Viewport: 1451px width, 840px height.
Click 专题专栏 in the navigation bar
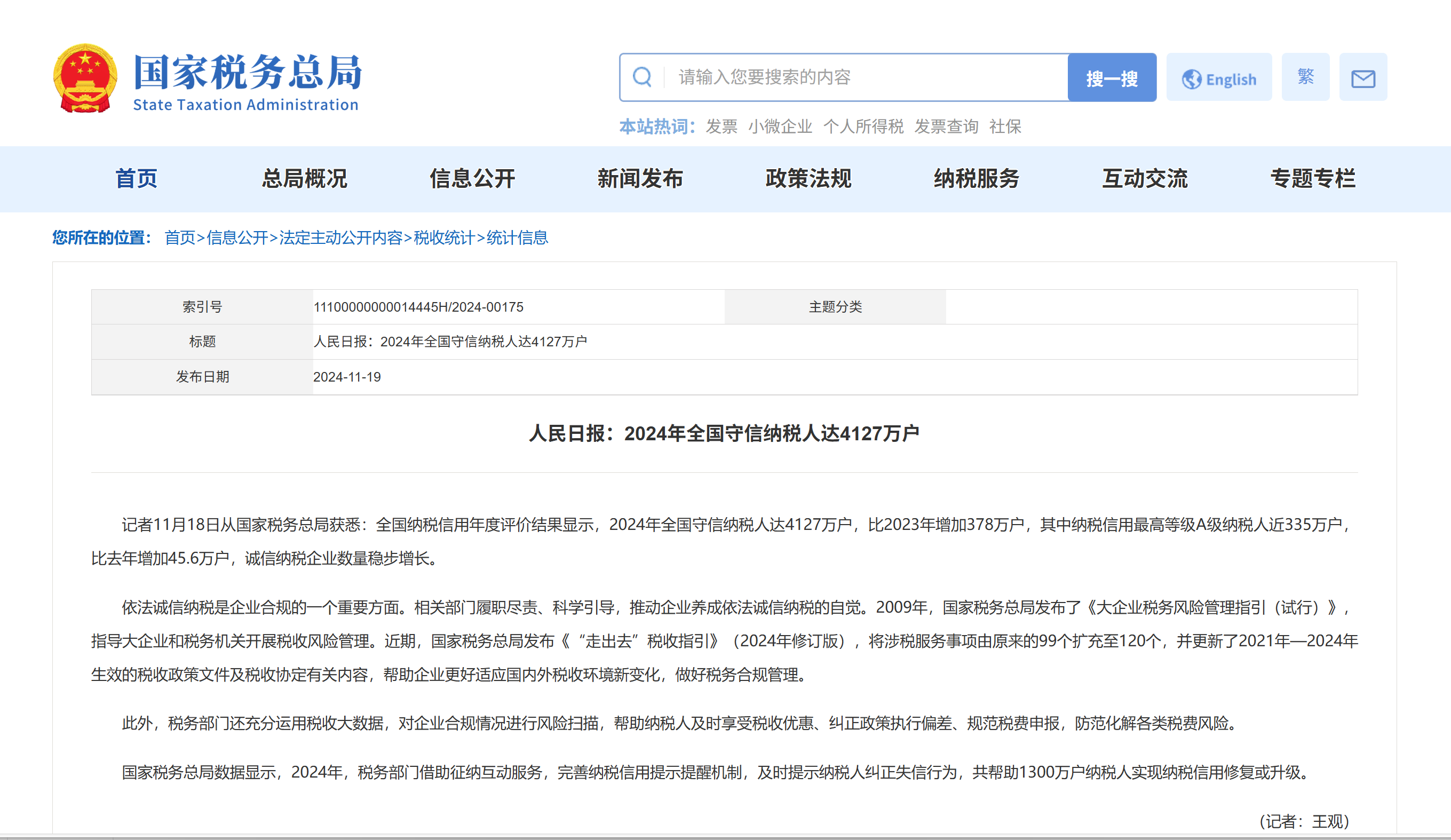pos(1313,178)
